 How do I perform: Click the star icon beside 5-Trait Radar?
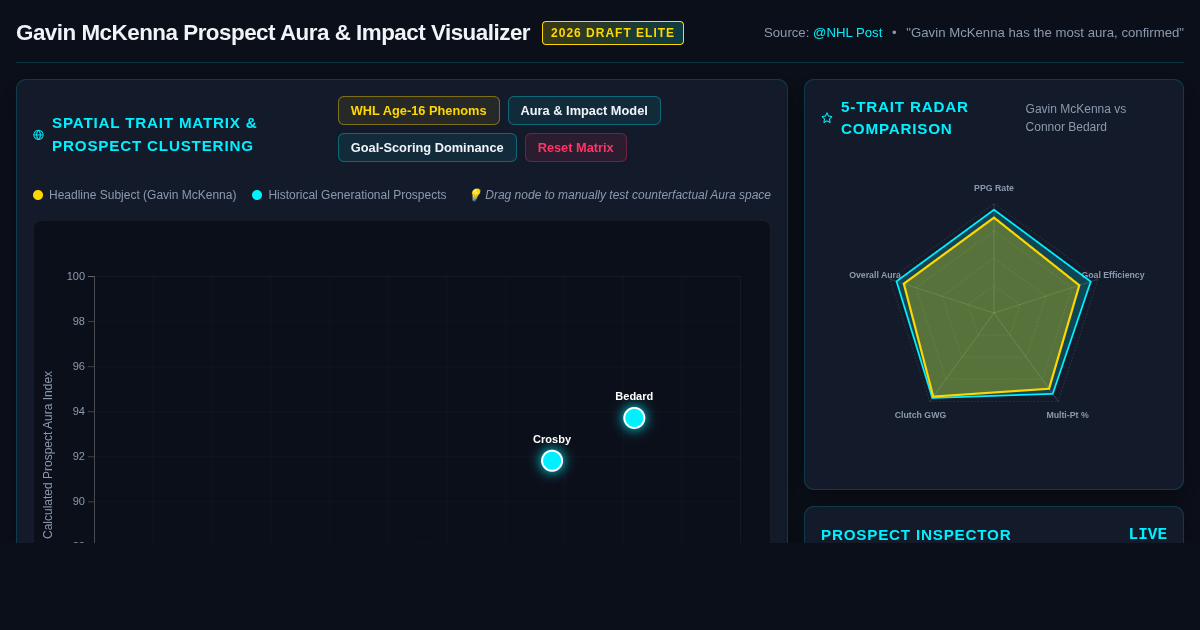pyautogui.click(x=827, y=118)
